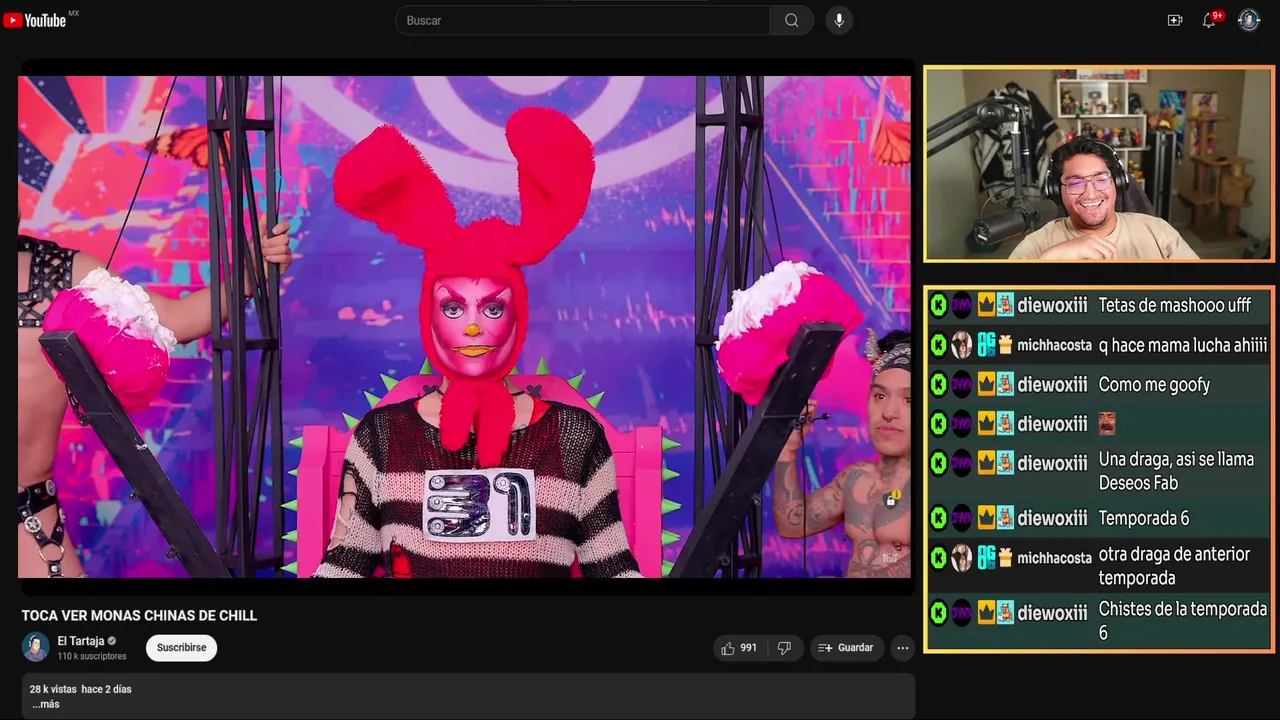The width and height of the screenshot is (1280, 720).
Task: Click chat message 'Temporada 6'
Action: (x=1143, y=518)
